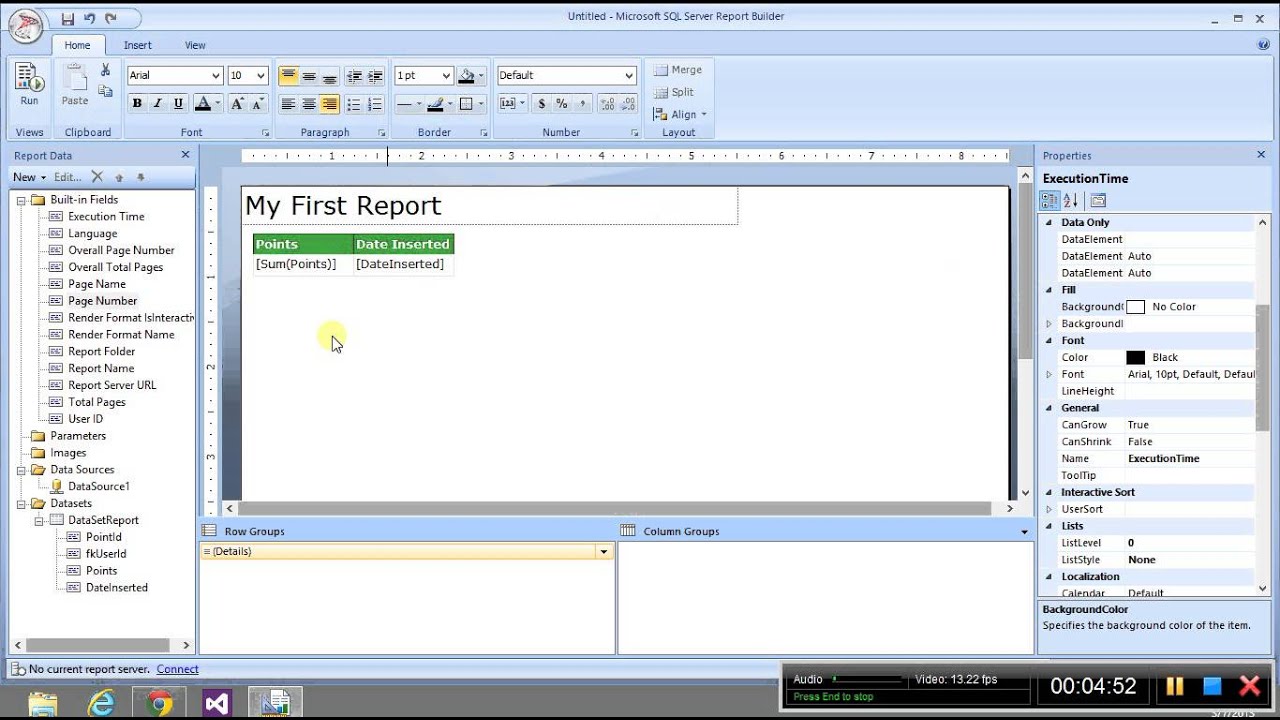This screenshot has height=720, width=1280.
Task: Click the Connect link in status bar
Action: point(177,668)
